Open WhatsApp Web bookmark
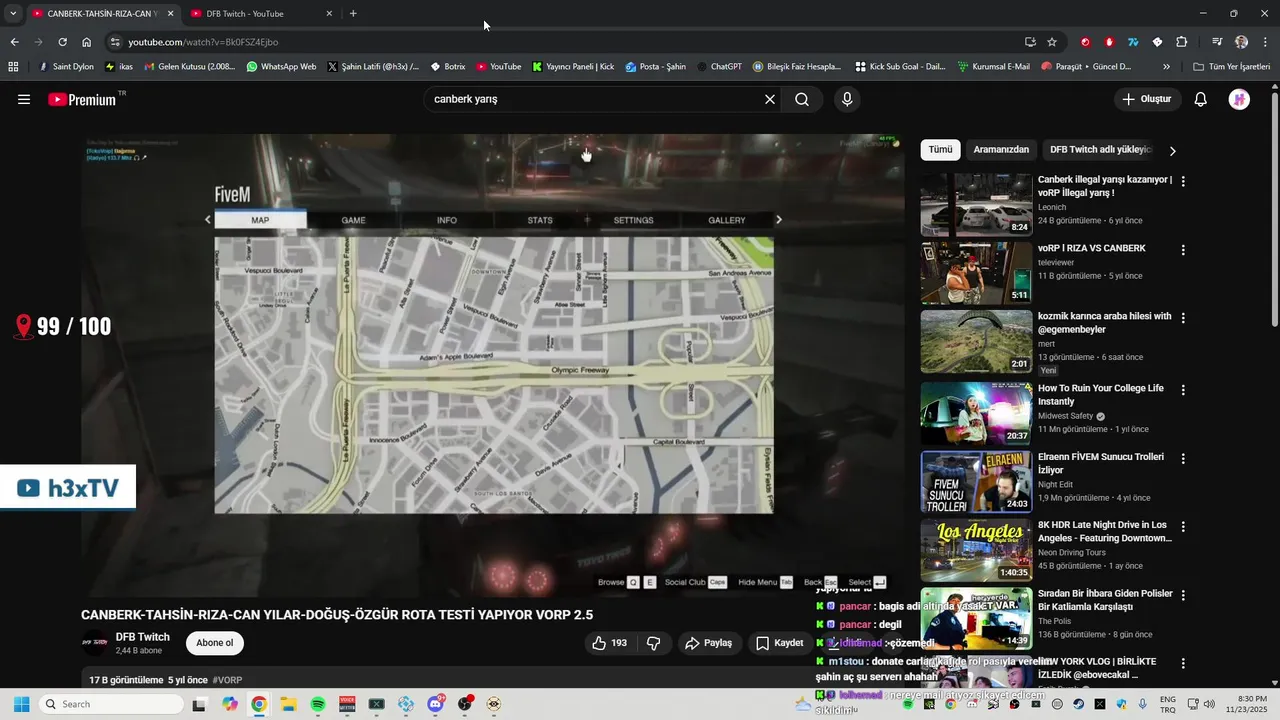This screenshot has width=1280, height=720. 281,67
